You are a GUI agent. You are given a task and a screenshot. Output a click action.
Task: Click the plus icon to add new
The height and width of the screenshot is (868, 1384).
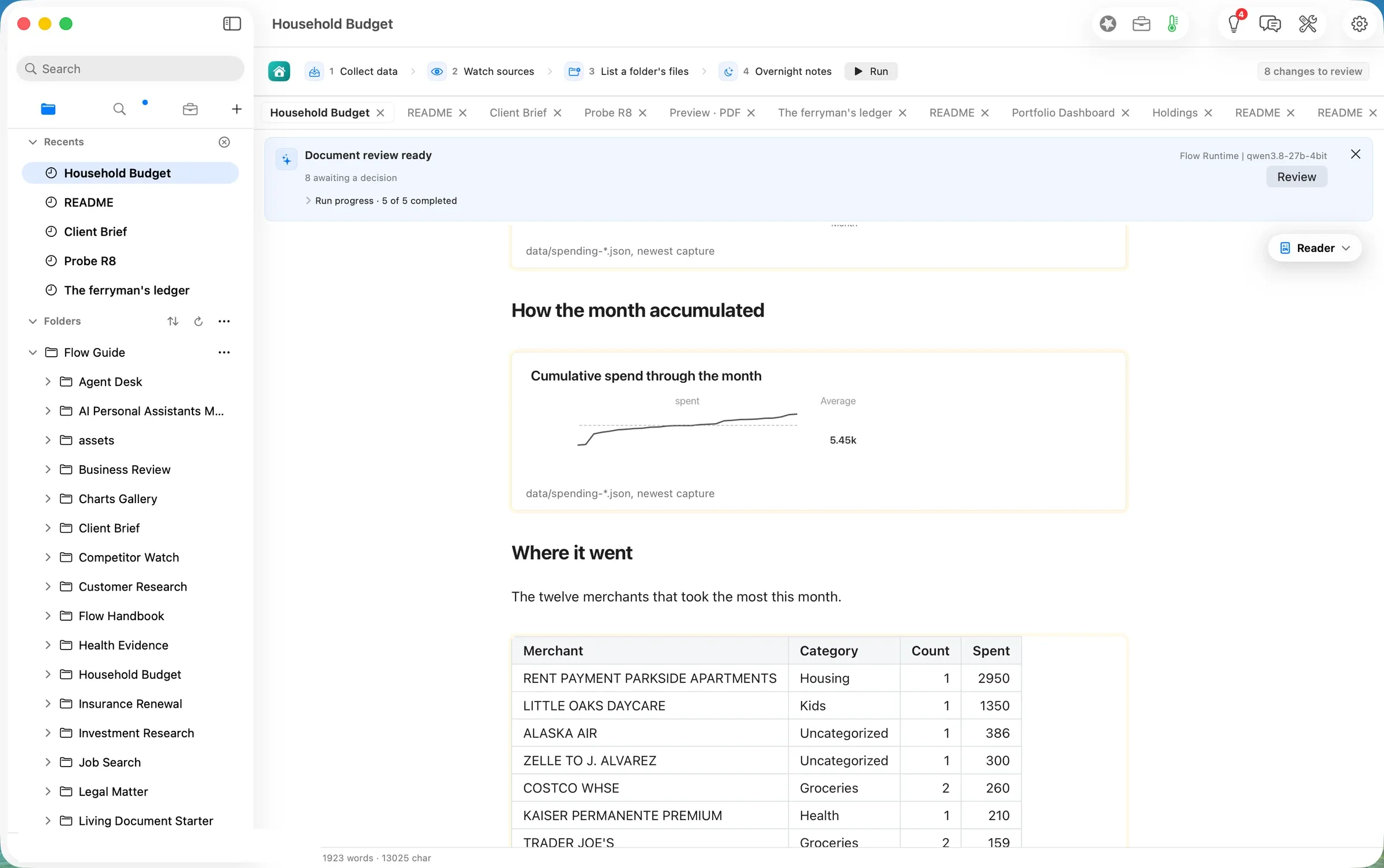pyautogui.click(x=236, y=109)
